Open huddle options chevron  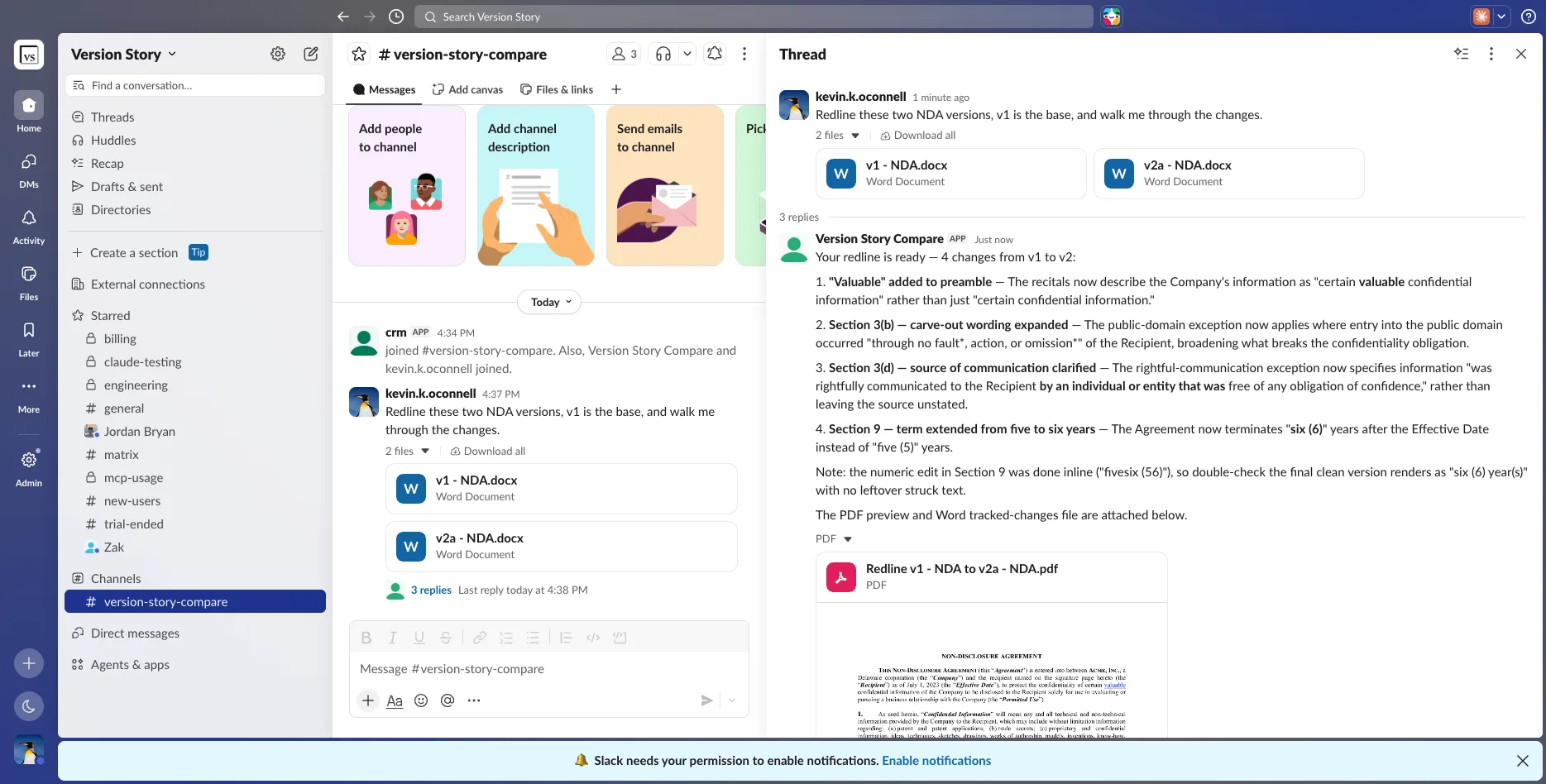[x=687, y=54]
